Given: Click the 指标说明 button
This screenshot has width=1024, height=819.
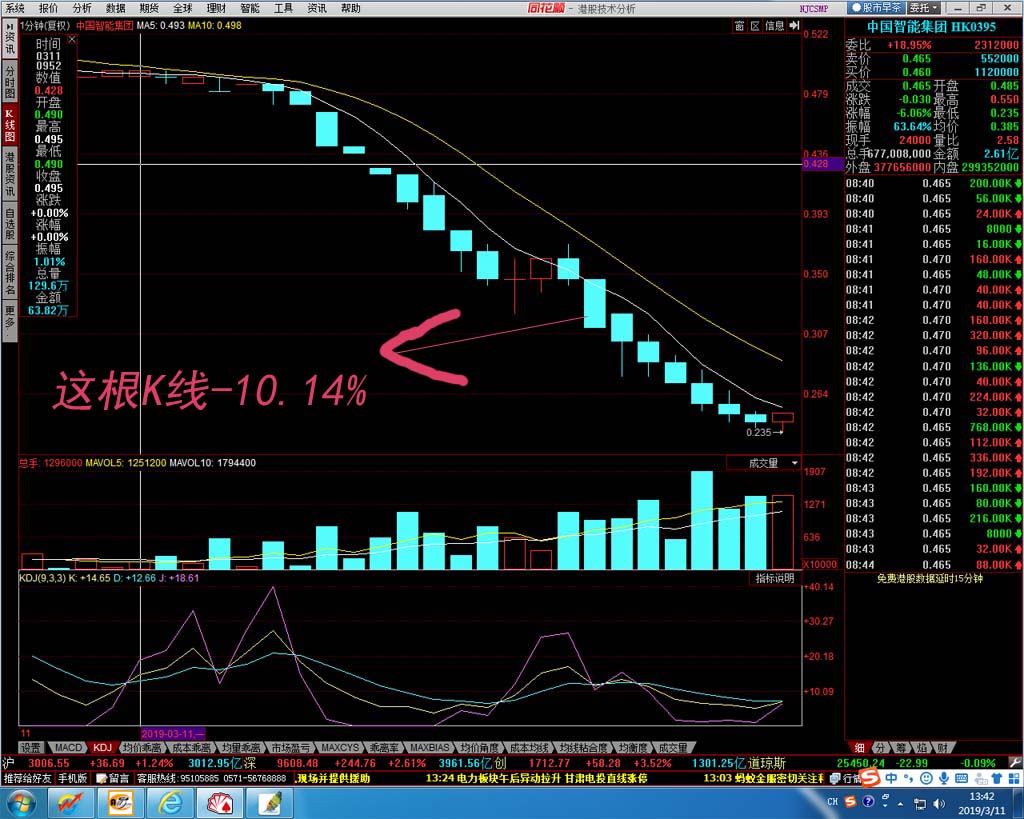Looking at the screenshot, I should pos(775,578).
